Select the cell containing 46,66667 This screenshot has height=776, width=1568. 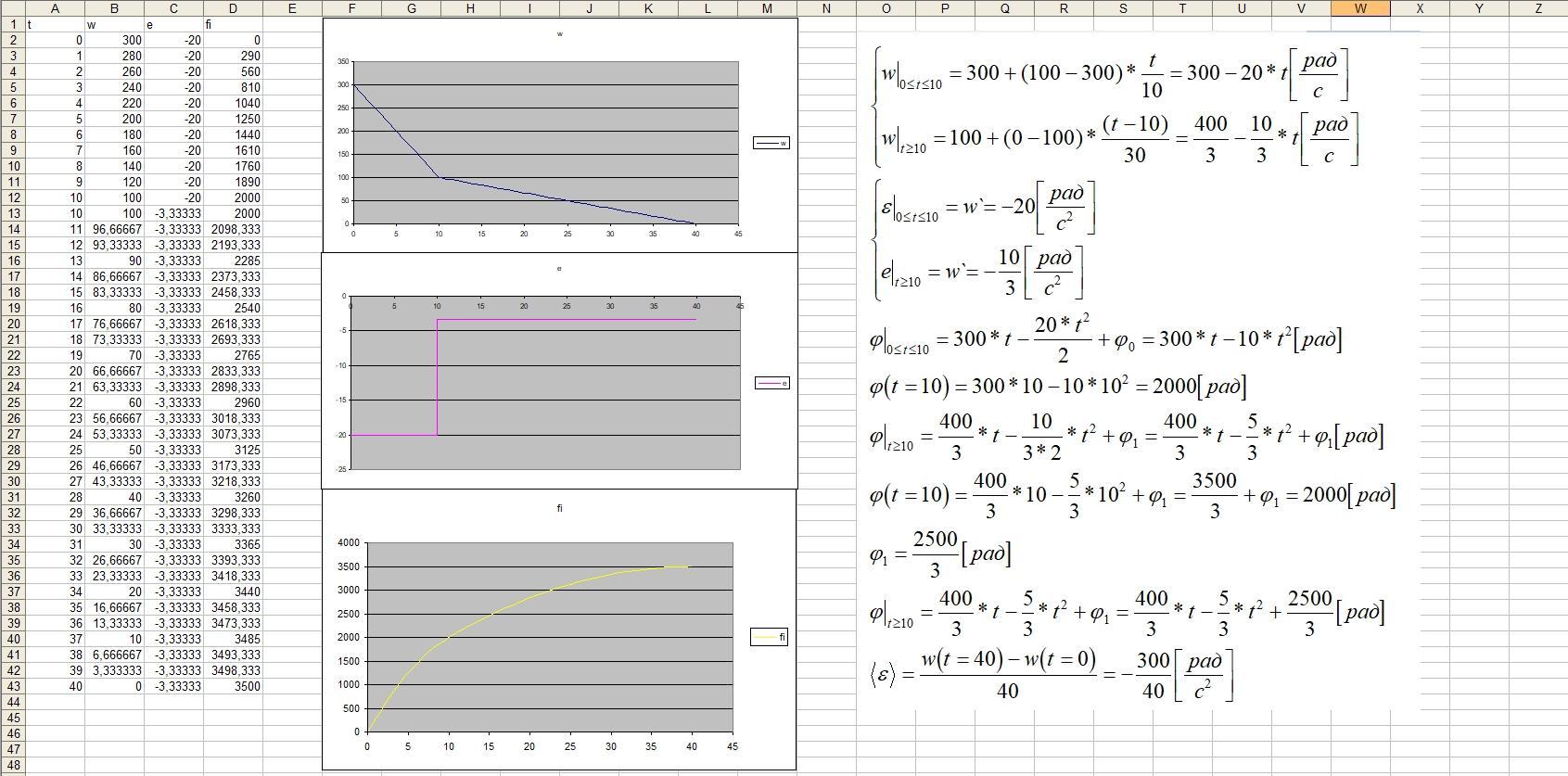click(114, 465)
